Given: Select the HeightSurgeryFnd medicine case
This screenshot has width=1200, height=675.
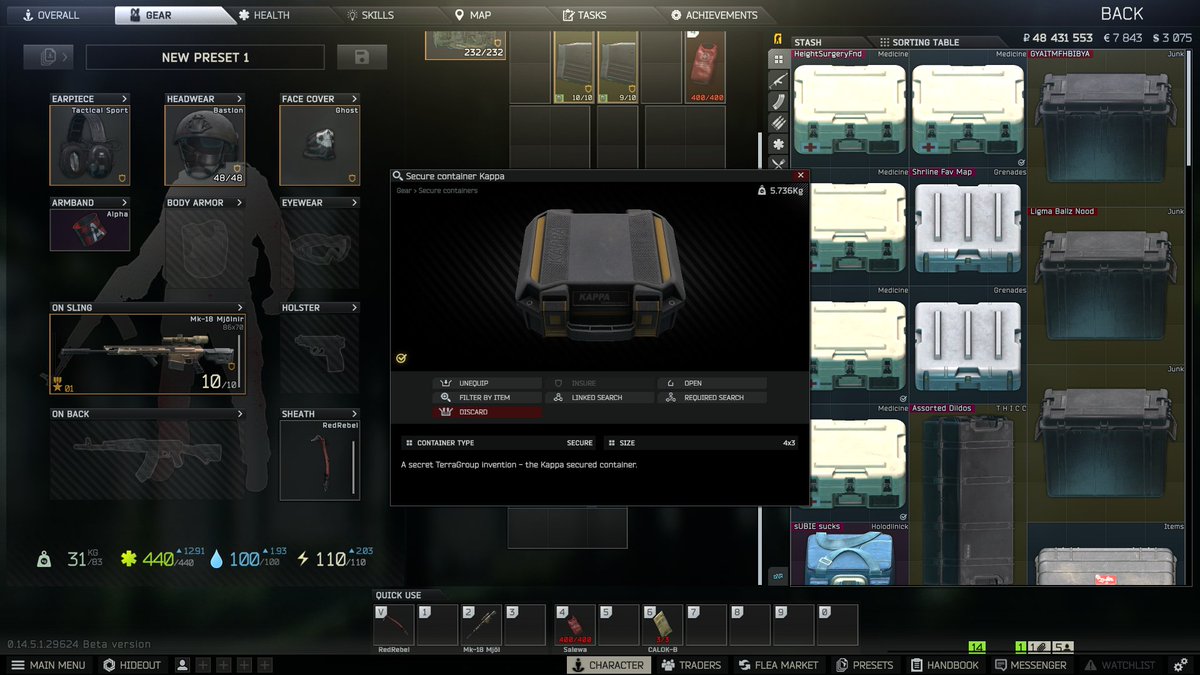Looking at the screenshot, I should [850, 108].
